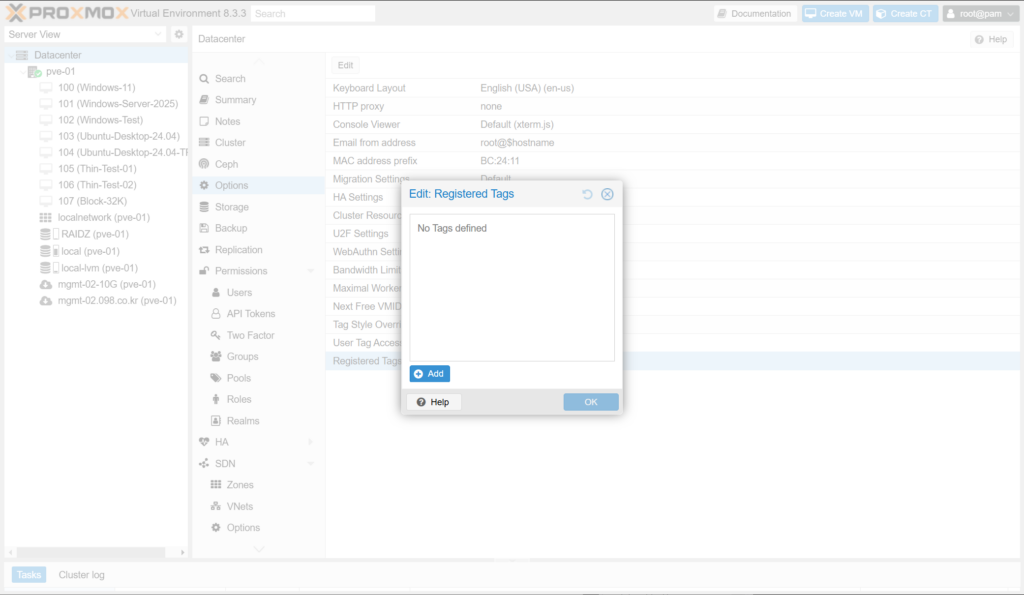Open Help from the dialog footer
The height and width of the screenshot is (595, 1024).
click(433, 402)
